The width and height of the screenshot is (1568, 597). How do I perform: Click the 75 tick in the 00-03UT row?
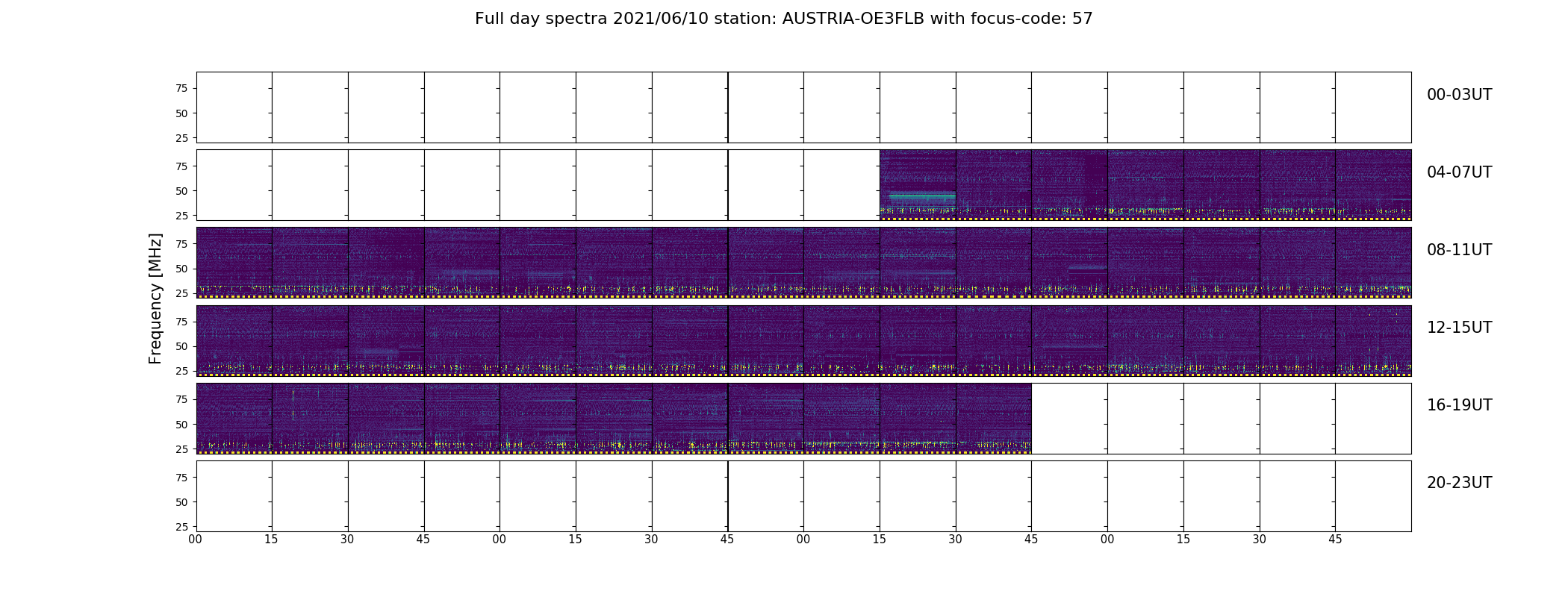coord(181,88)
